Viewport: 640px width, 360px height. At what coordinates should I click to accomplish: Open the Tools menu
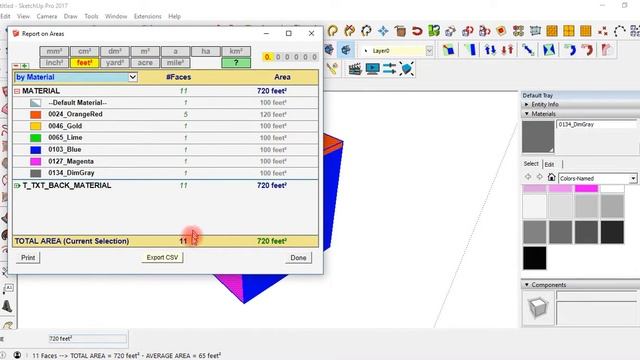pos(91,16)
